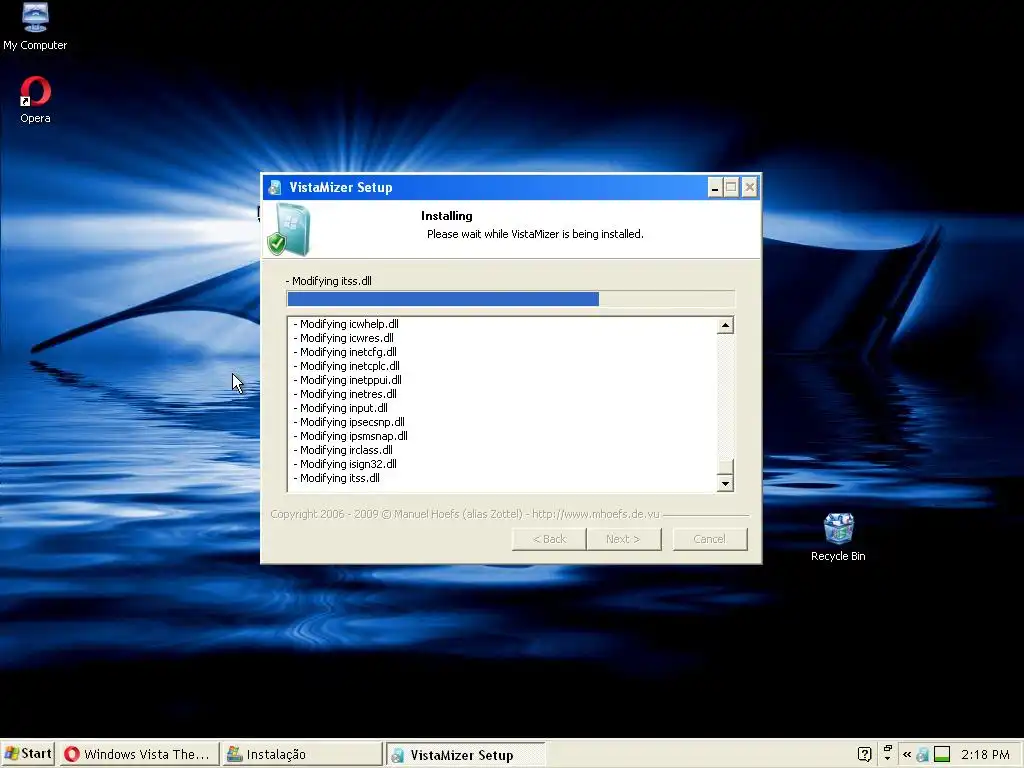This screenshot has width=1024, height=768.
Task: Click the 'Installing' header text
Action: coord(447,216)
